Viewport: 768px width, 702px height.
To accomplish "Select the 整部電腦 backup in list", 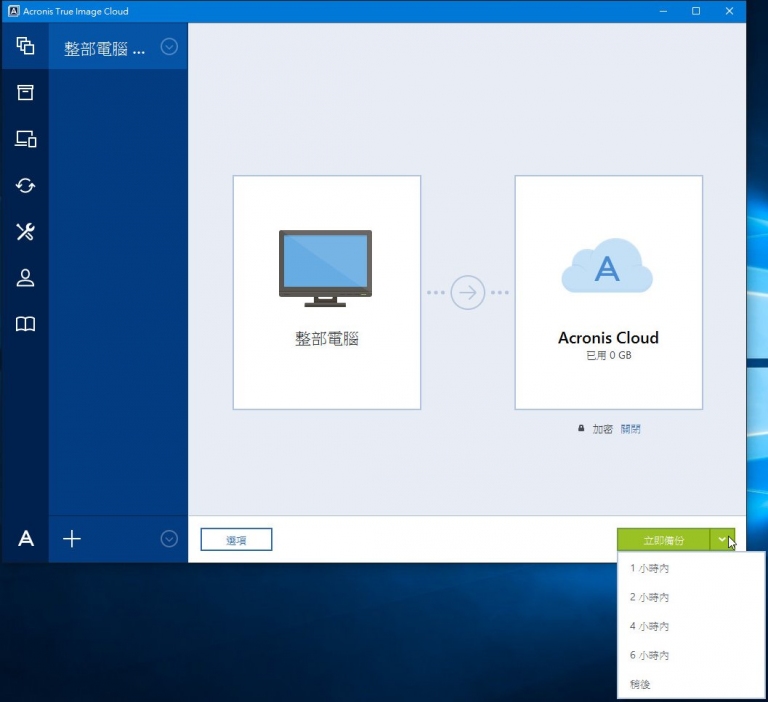I will pyautogui.click(x=118, y=47).
